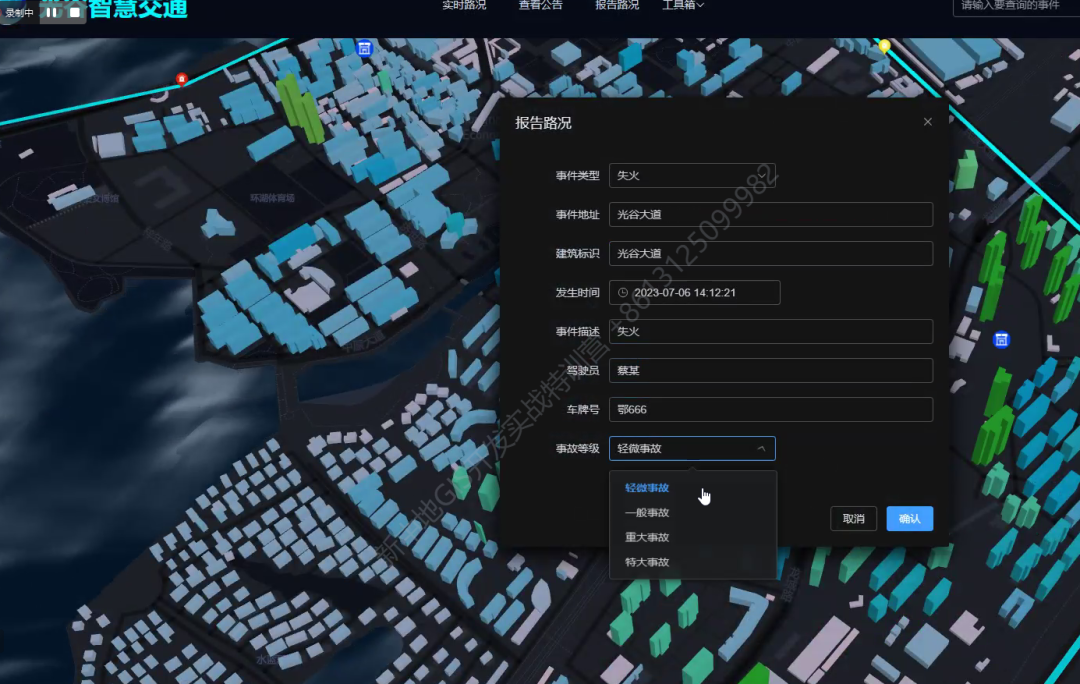Click the 智慧交通 title logo
Viewport: 1080px width, 684px height.
click(138, 9)
